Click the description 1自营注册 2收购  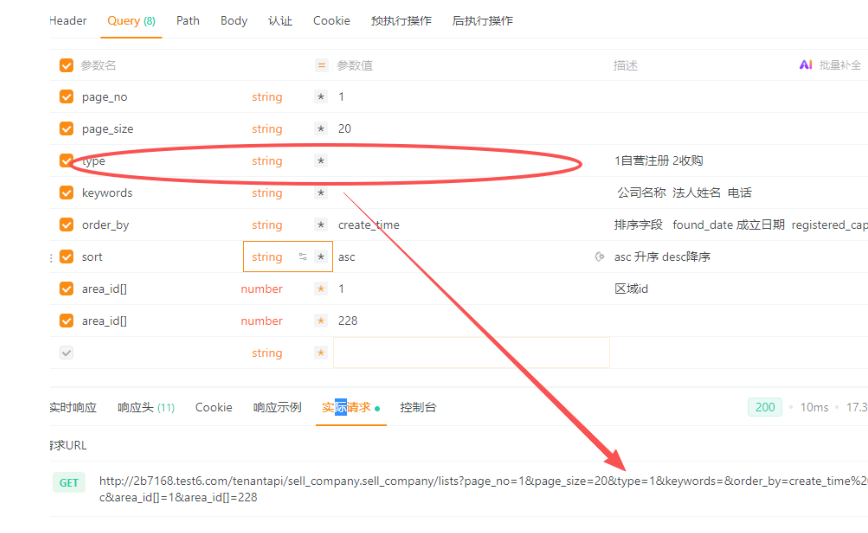tap(659, 161)
